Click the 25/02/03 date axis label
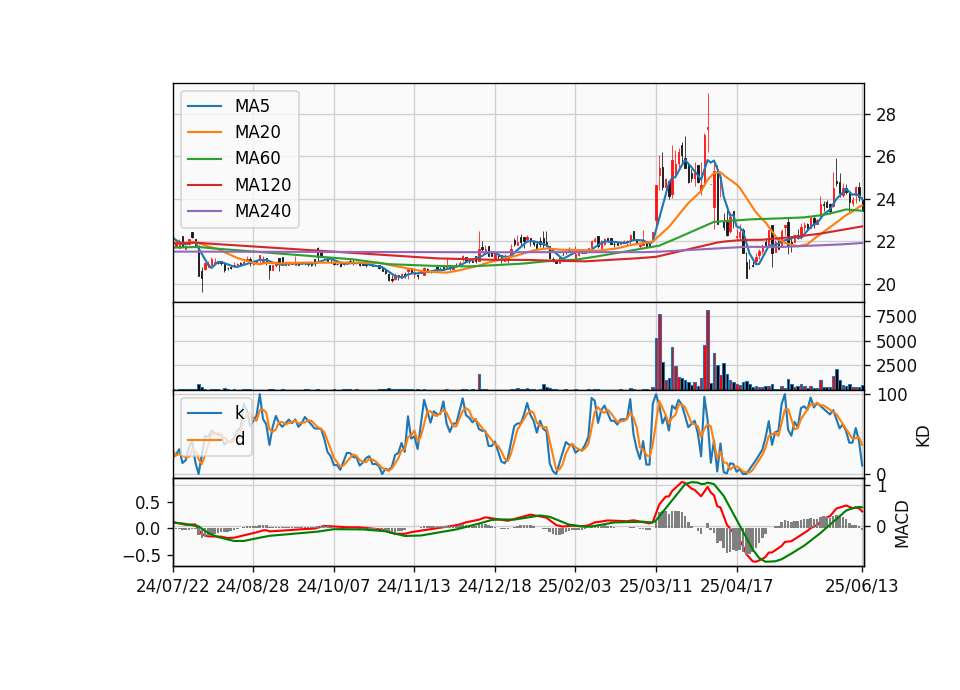 point(575,586)
